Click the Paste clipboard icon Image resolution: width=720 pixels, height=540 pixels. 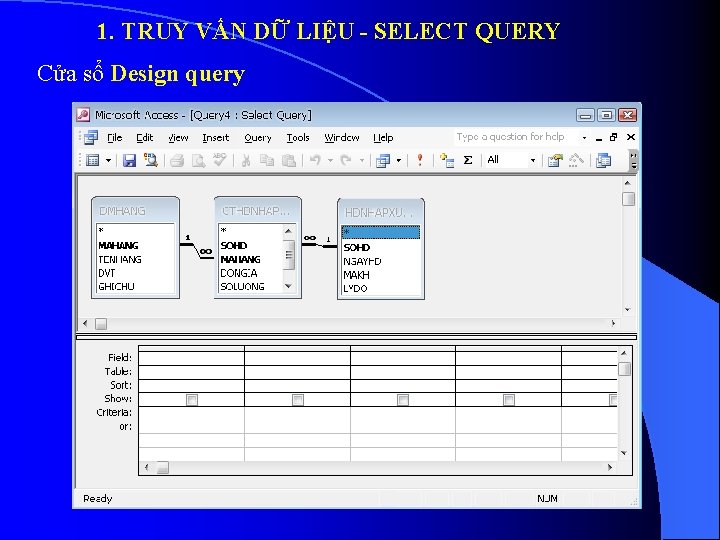289,160
